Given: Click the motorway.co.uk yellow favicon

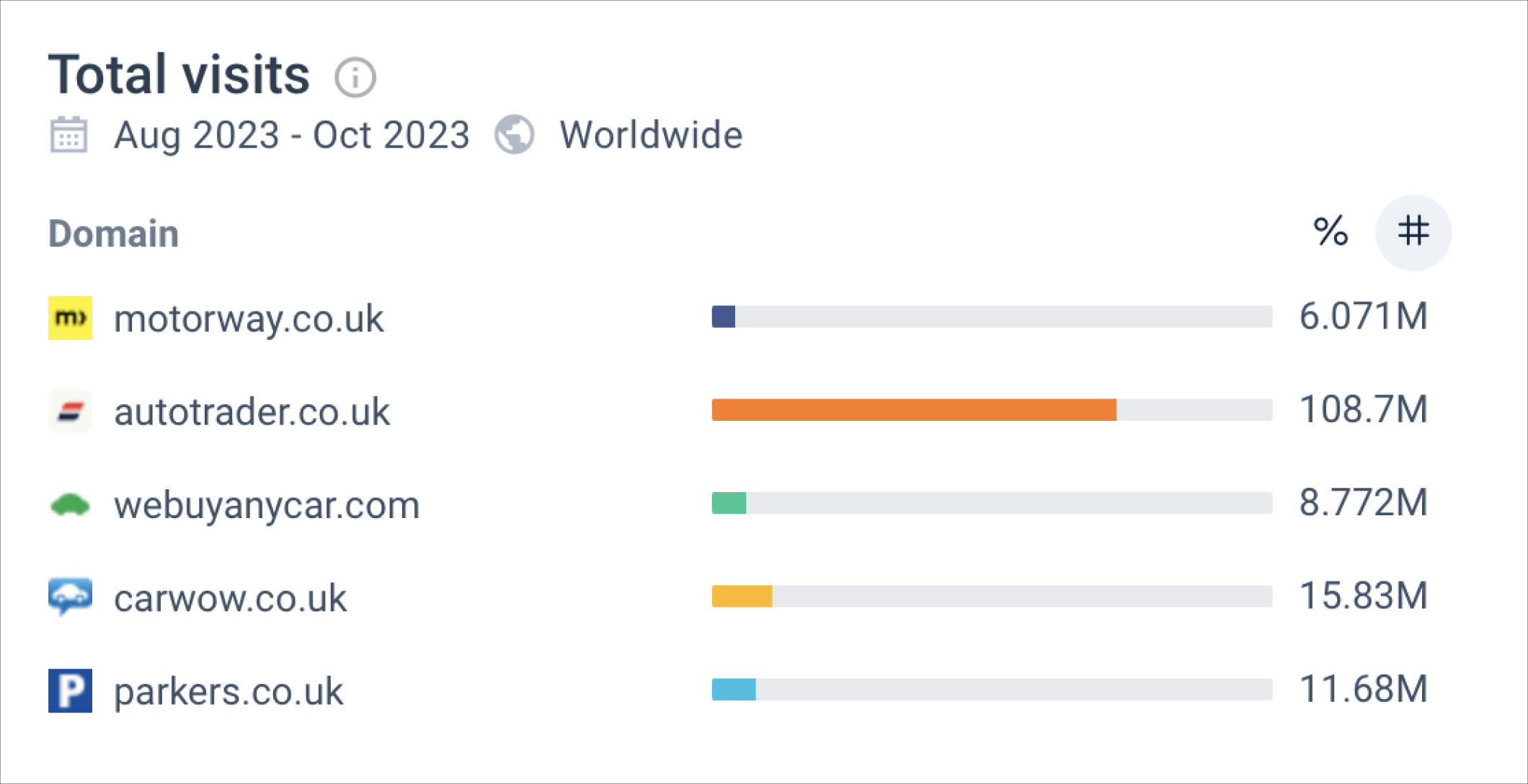Looking at the screenshot, I should point(70,318).
